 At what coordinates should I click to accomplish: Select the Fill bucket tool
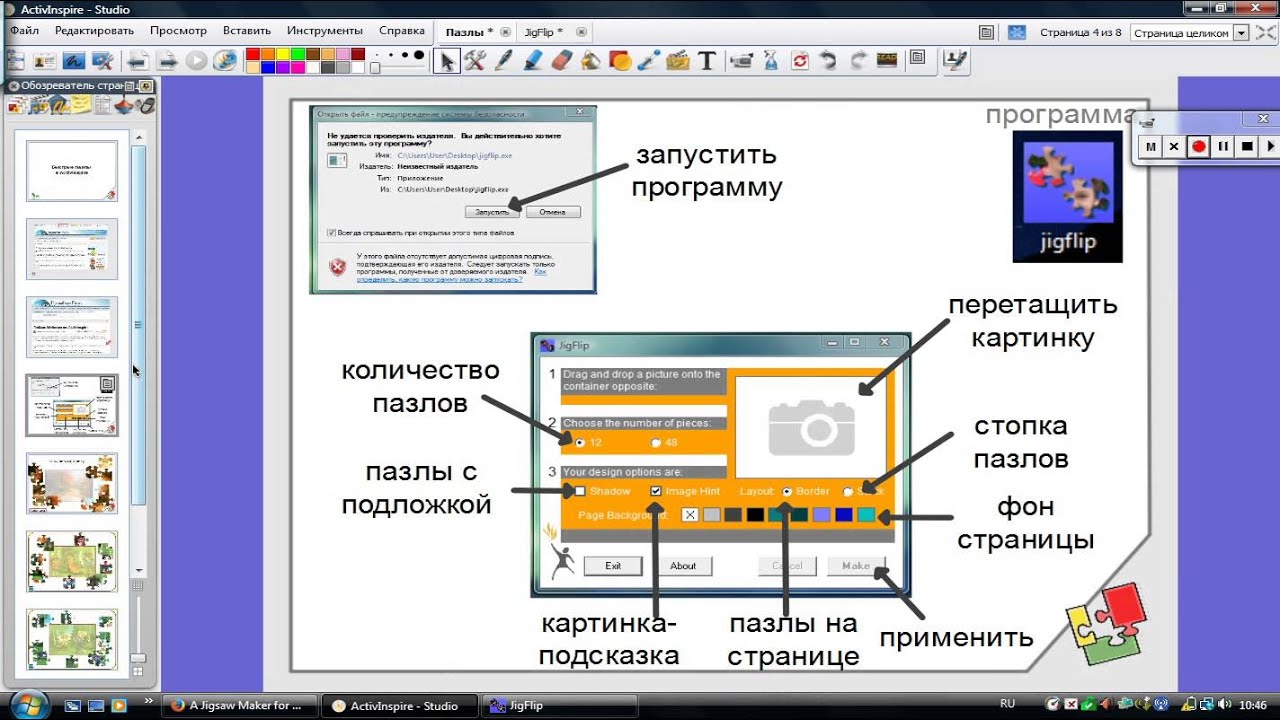click(x=590, y=61)
